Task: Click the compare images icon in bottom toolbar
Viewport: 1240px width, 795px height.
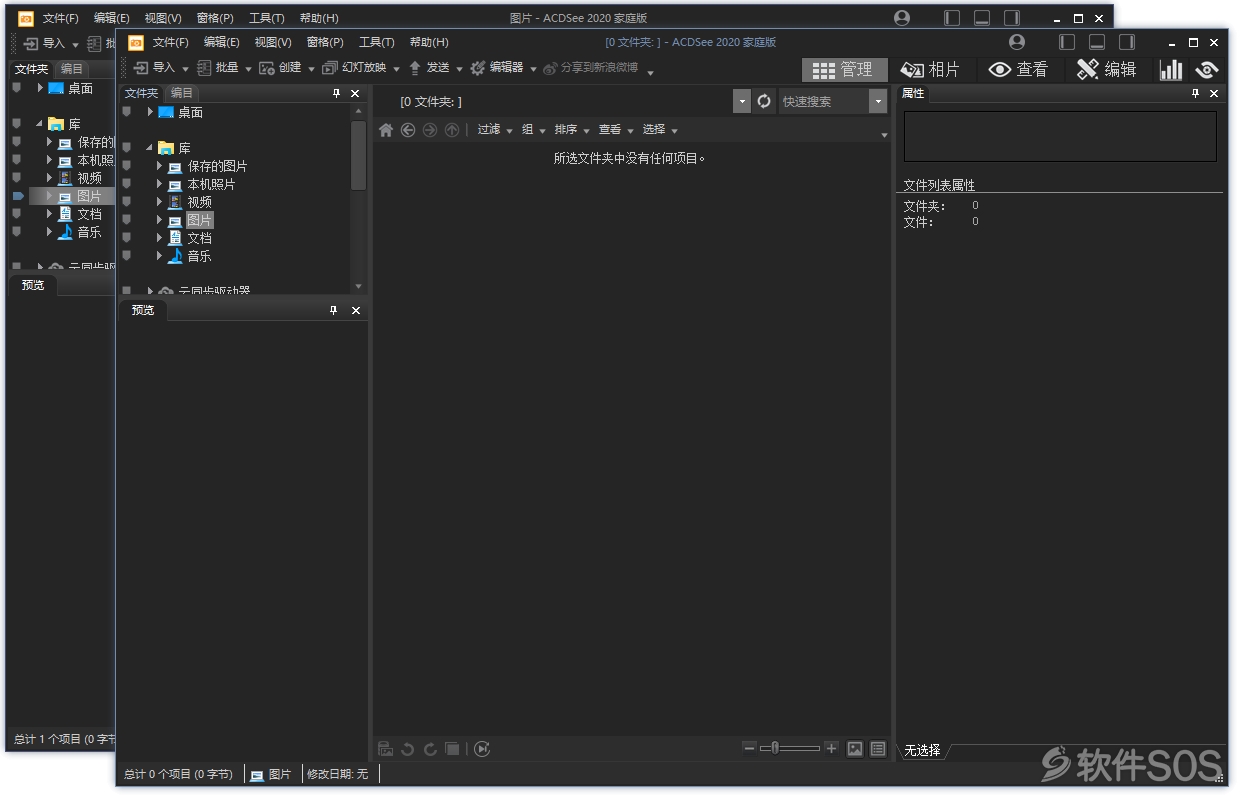Action: [452, 749]
